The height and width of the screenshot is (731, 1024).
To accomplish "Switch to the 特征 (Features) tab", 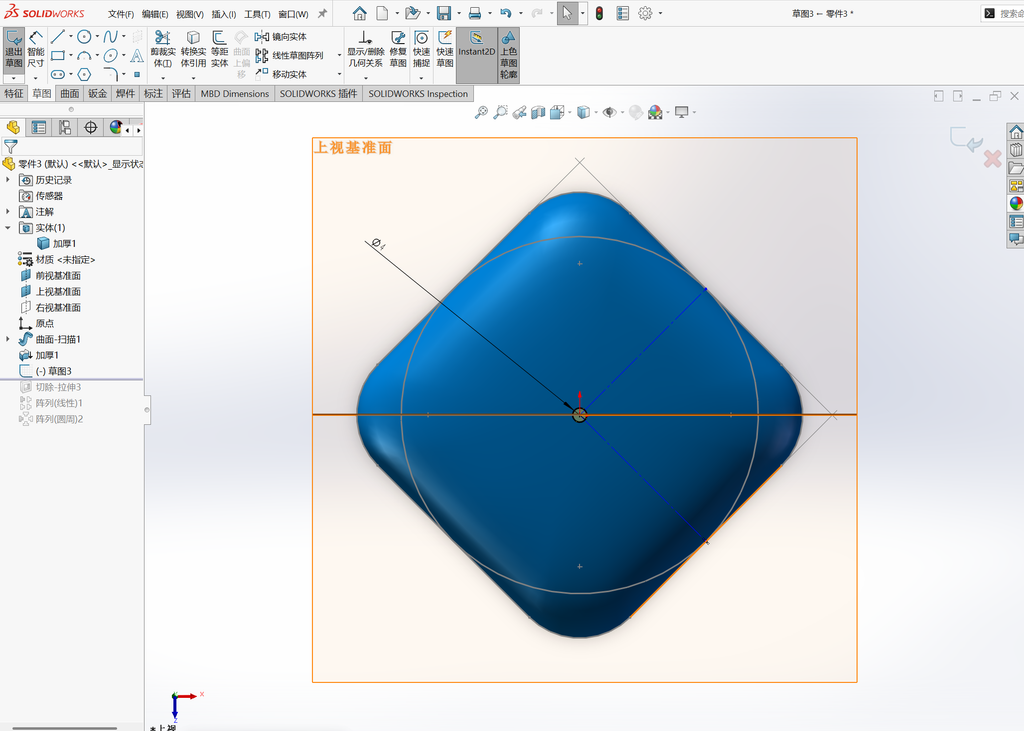I will 14,93.
